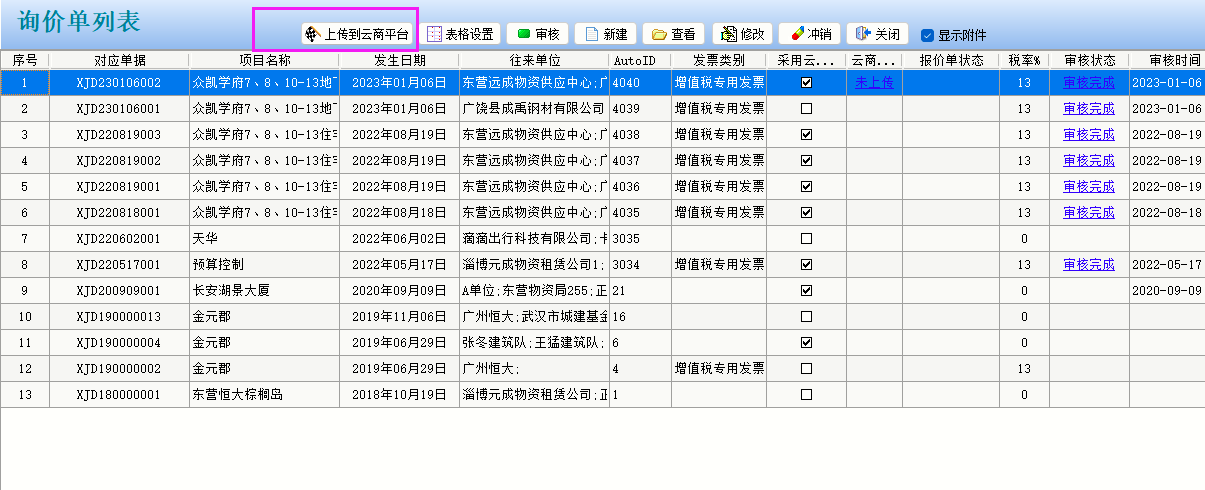The width and height of the screenshot is (1205, 490).
Task: Sort by 发生日期 column header
Action: [399, 60]
